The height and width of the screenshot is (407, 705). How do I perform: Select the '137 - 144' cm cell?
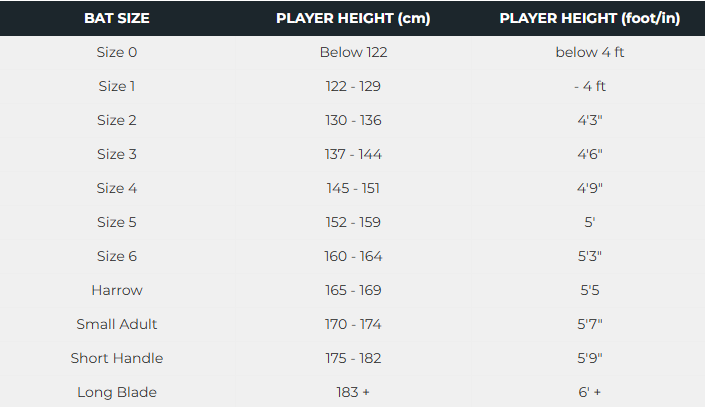(x=353, y=154)
